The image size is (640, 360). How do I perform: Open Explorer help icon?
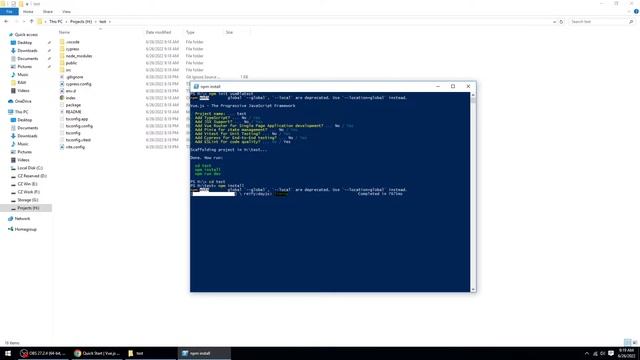636,11
